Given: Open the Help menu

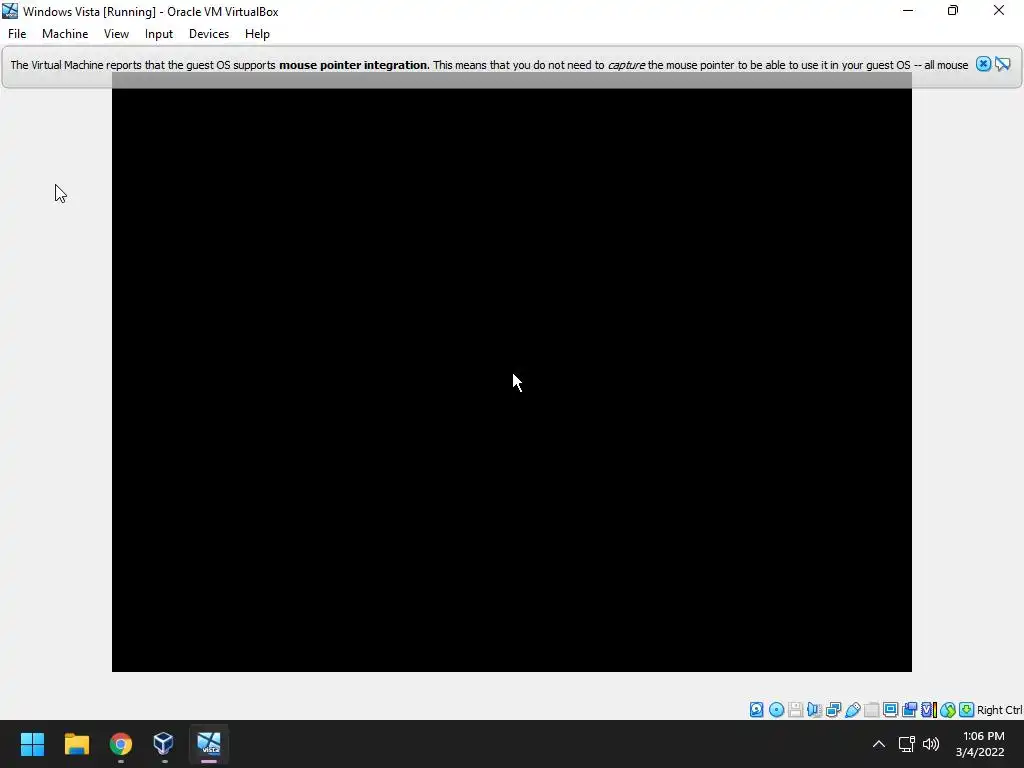Looking at the screenshot, I should coord(257,34).
